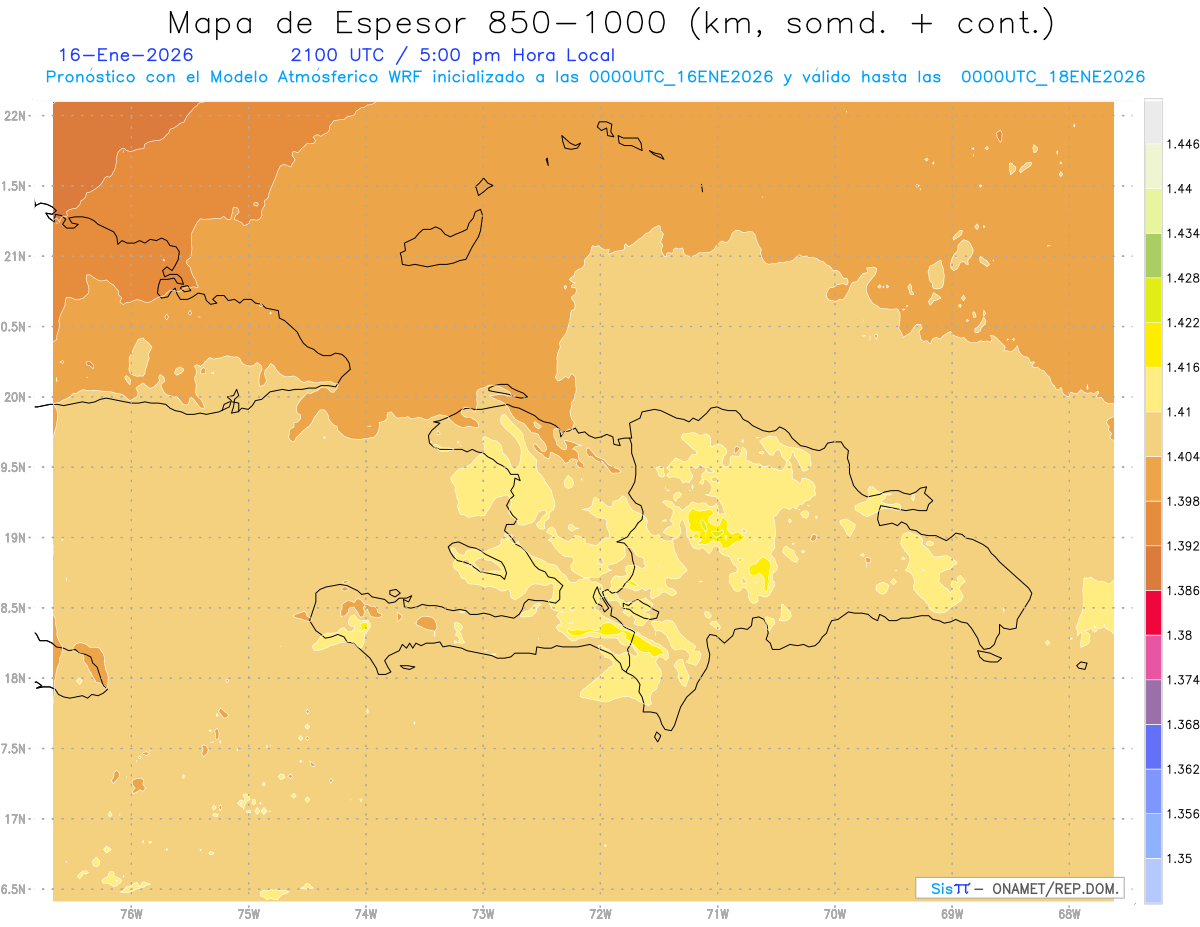Click the 'SisPI - ONAMET/REP.DOM.' credit box

tap(1019, 888)
